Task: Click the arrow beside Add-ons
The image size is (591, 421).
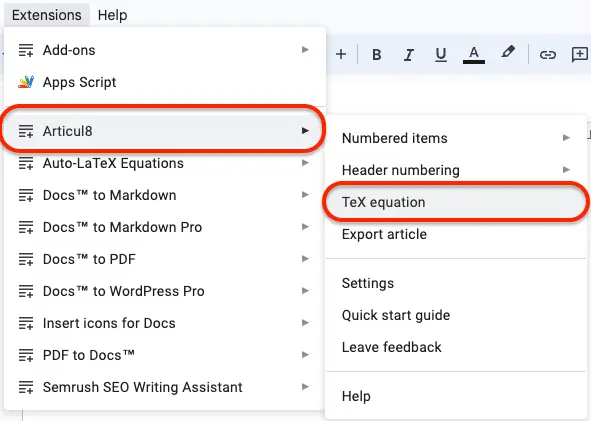Action: point(305,50)
